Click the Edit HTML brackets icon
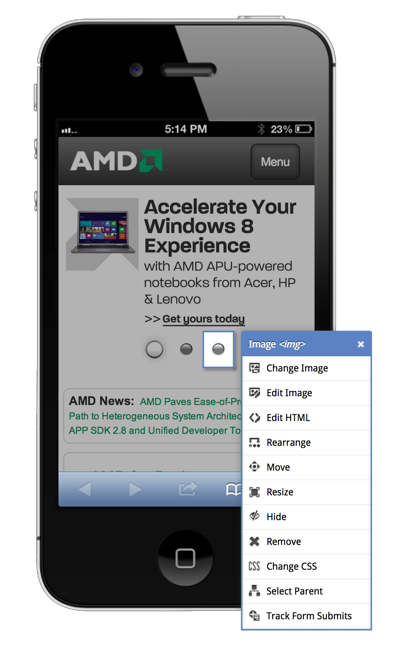 pyautogui.click(x=254, y=418)
